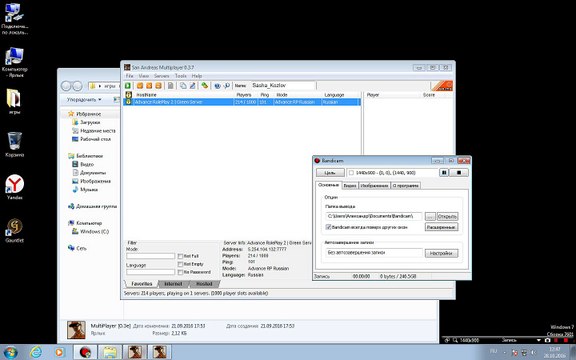Image resolution: width=576 pixels, height=360 pixels.
Task: Click the lock icon of Advance RolePlay row
Action: (128, 102)
